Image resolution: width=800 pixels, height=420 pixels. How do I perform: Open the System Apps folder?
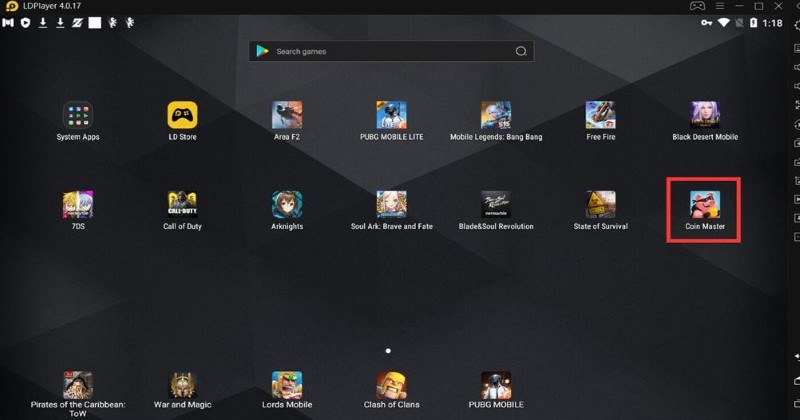tap(78, 115)
